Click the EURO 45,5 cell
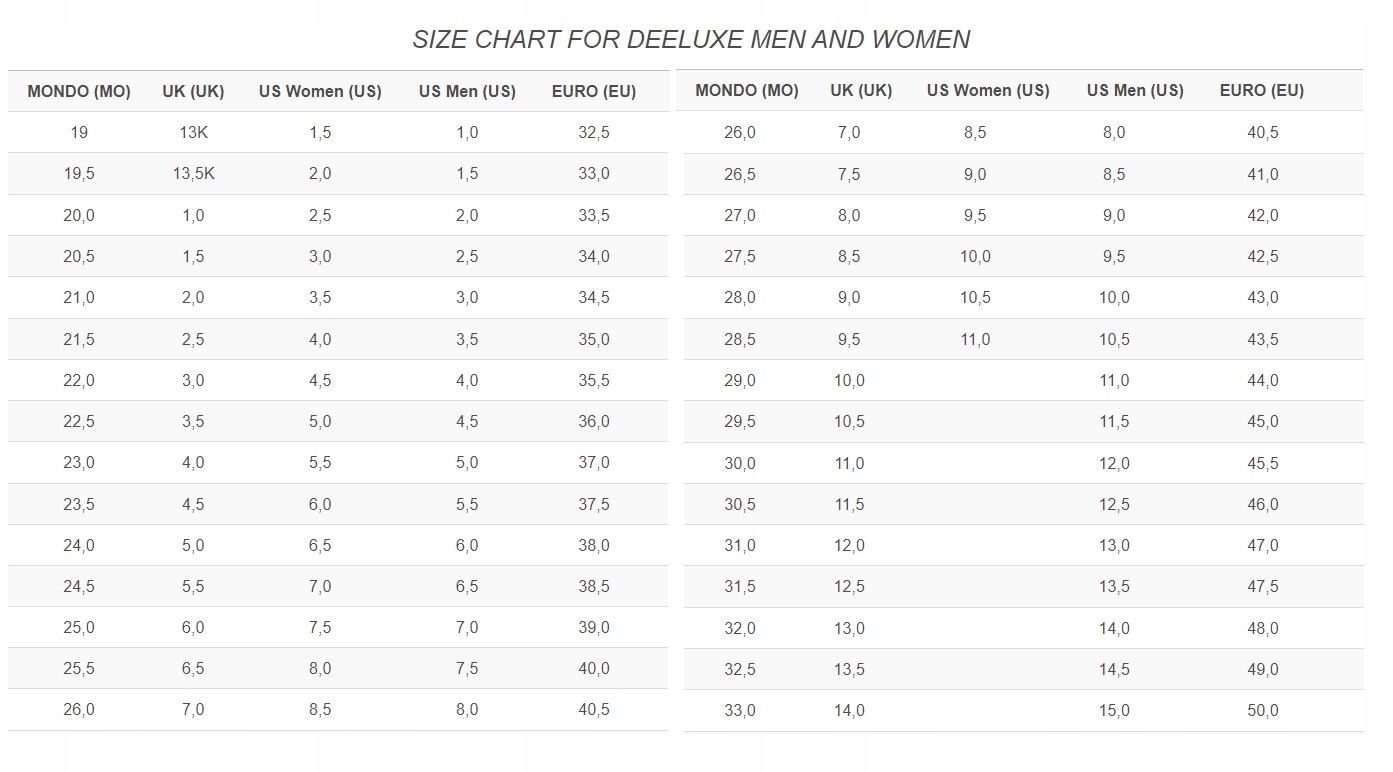 coord(1262,464)
